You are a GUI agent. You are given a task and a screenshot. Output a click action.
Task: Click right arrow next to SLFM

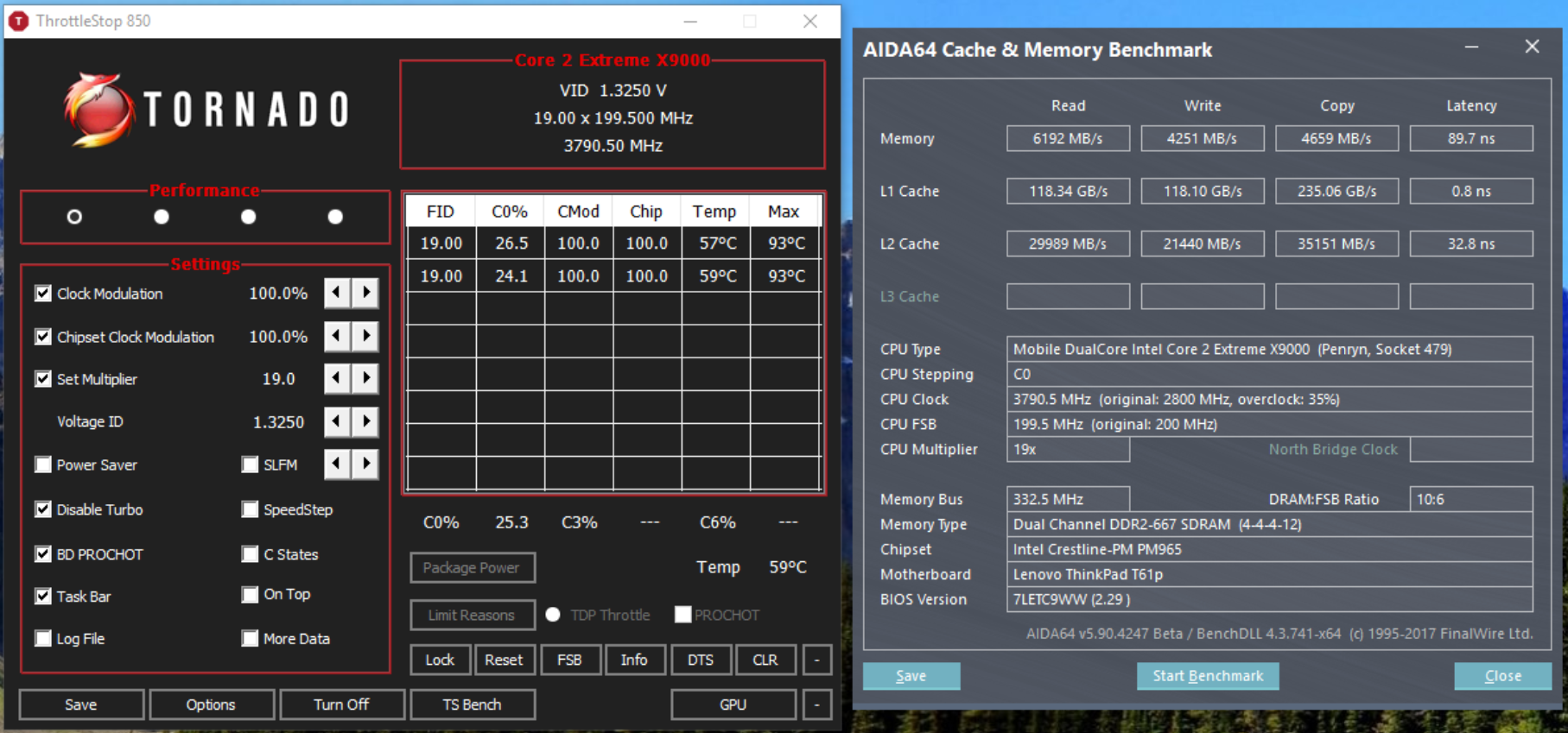[x=366, y=464]
